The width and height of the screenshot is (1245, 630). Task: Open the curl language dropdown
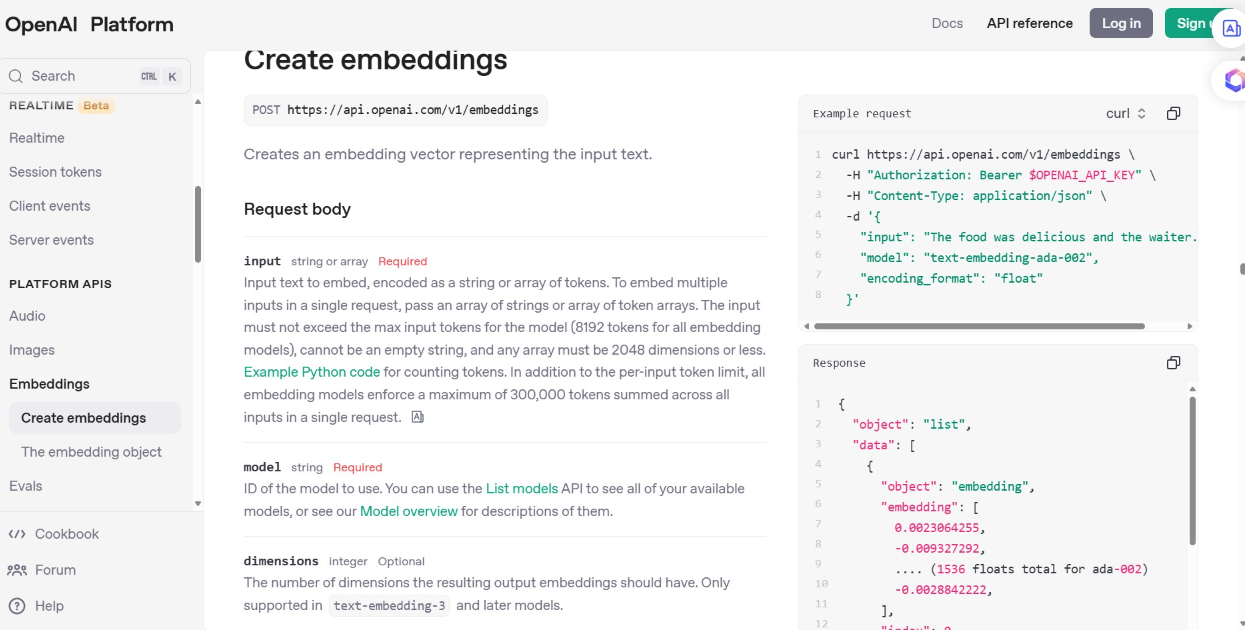1126,113
